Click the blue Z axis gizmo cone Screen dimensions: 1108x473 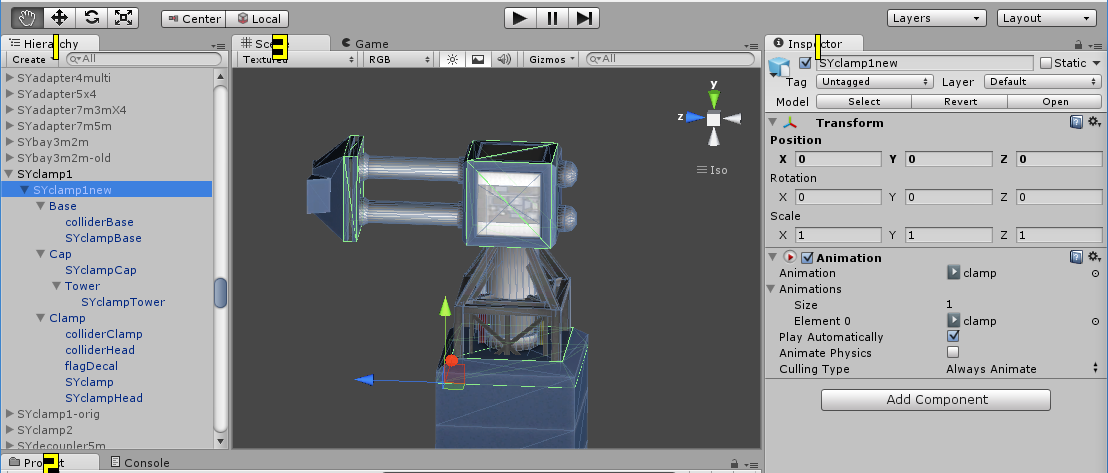click(695, 117)
